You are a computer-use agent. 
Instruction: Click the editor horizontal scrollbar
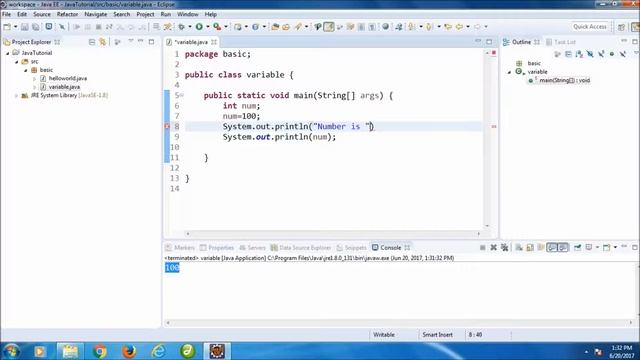point(333,234)
